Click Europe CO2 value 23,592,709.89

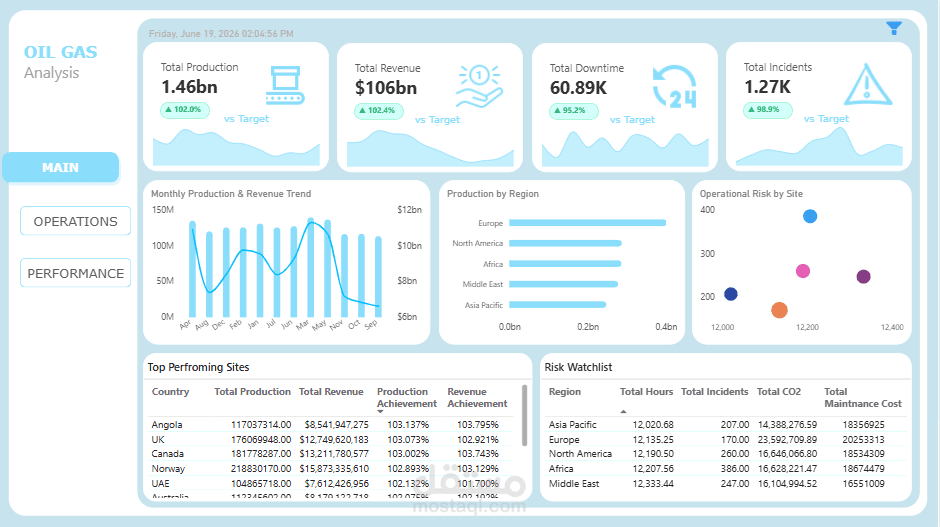[x=787, y=439]
